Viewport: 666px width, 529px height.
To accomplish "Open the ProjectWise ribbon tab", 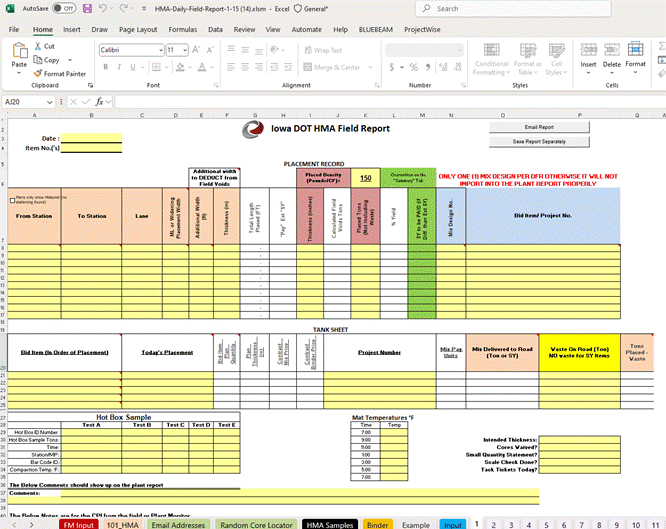I will (x=422, y=29).
